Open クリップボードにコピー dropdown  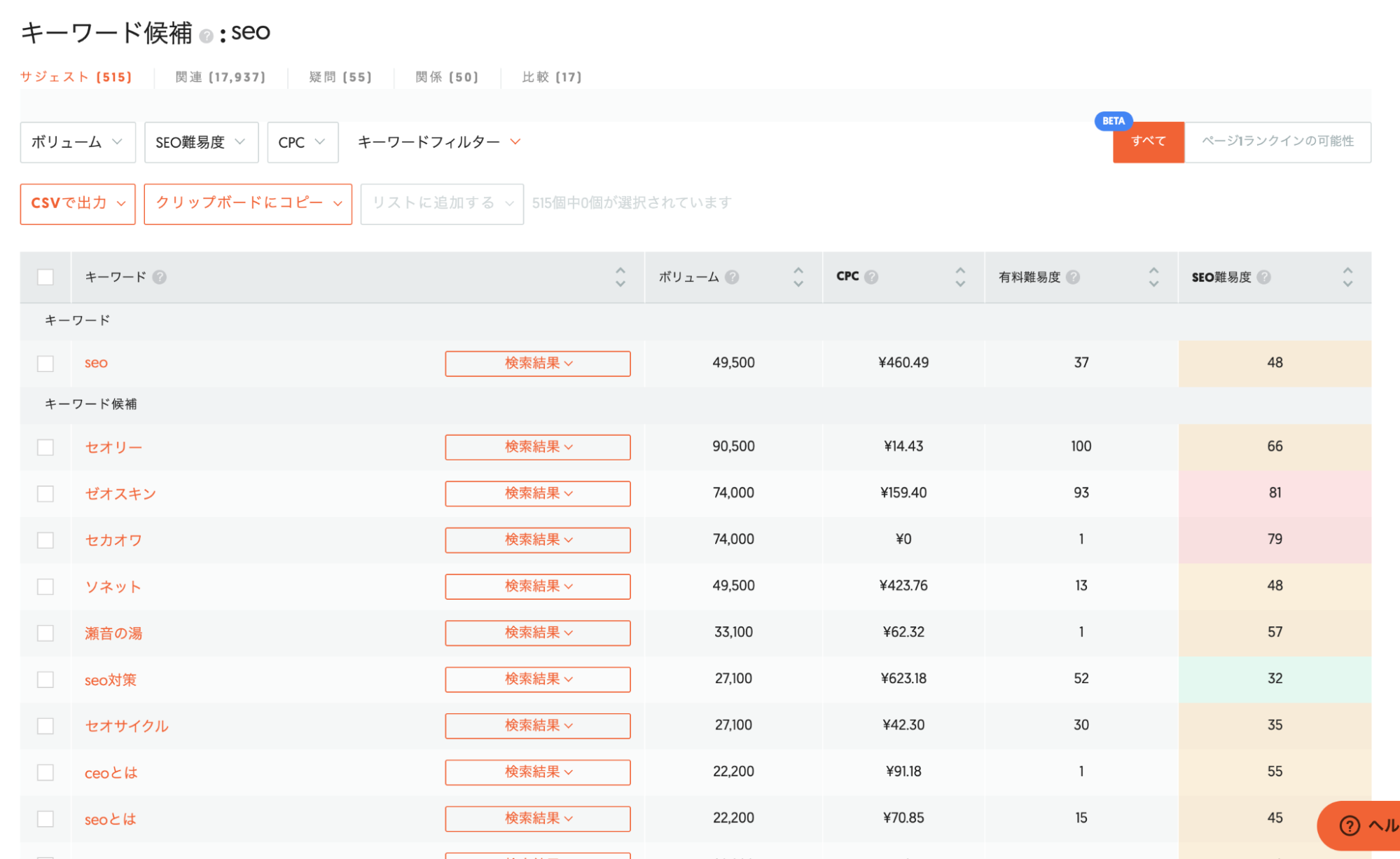click(x=248, y=204)
